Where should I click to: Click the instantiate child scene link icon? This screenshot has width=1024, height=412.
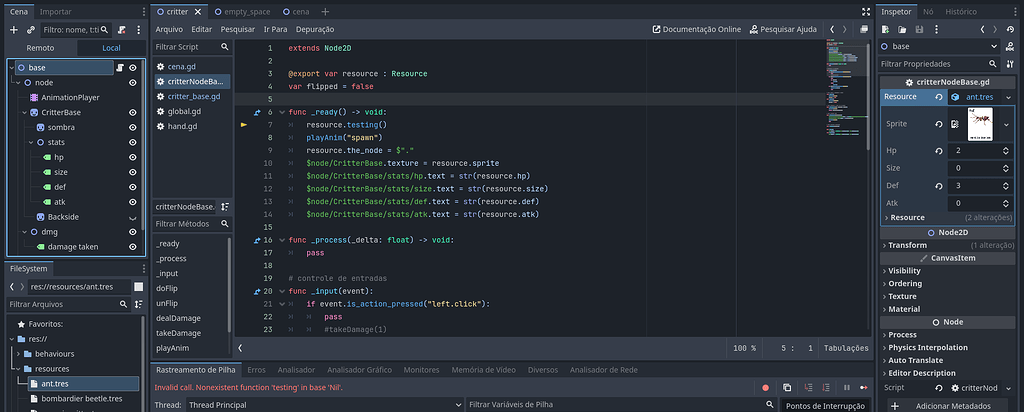(x=33, y=30)
